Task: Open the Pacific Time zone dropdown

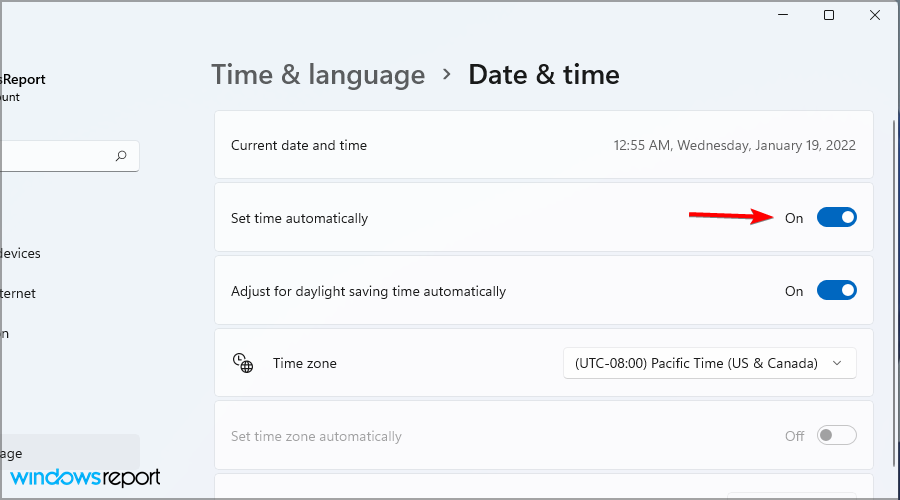Action: 710,363
